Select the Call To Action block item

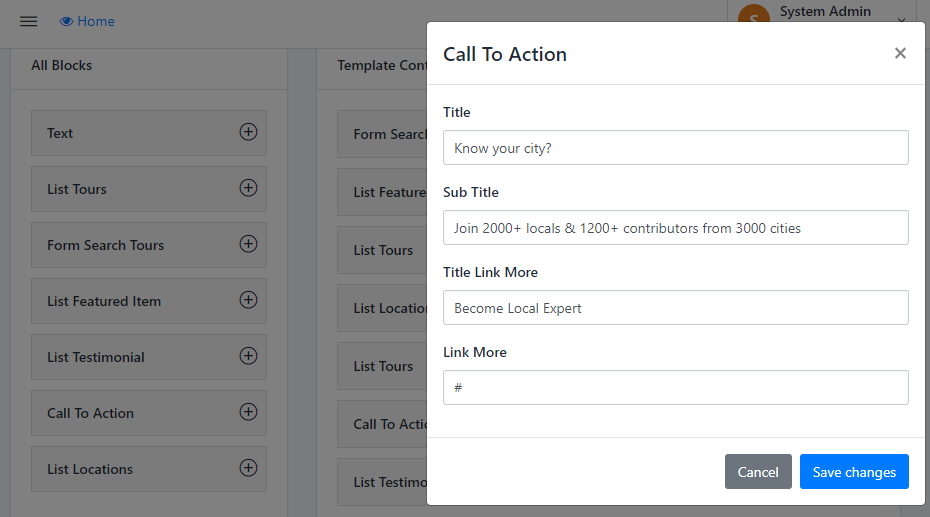click(x=90, y=413)
